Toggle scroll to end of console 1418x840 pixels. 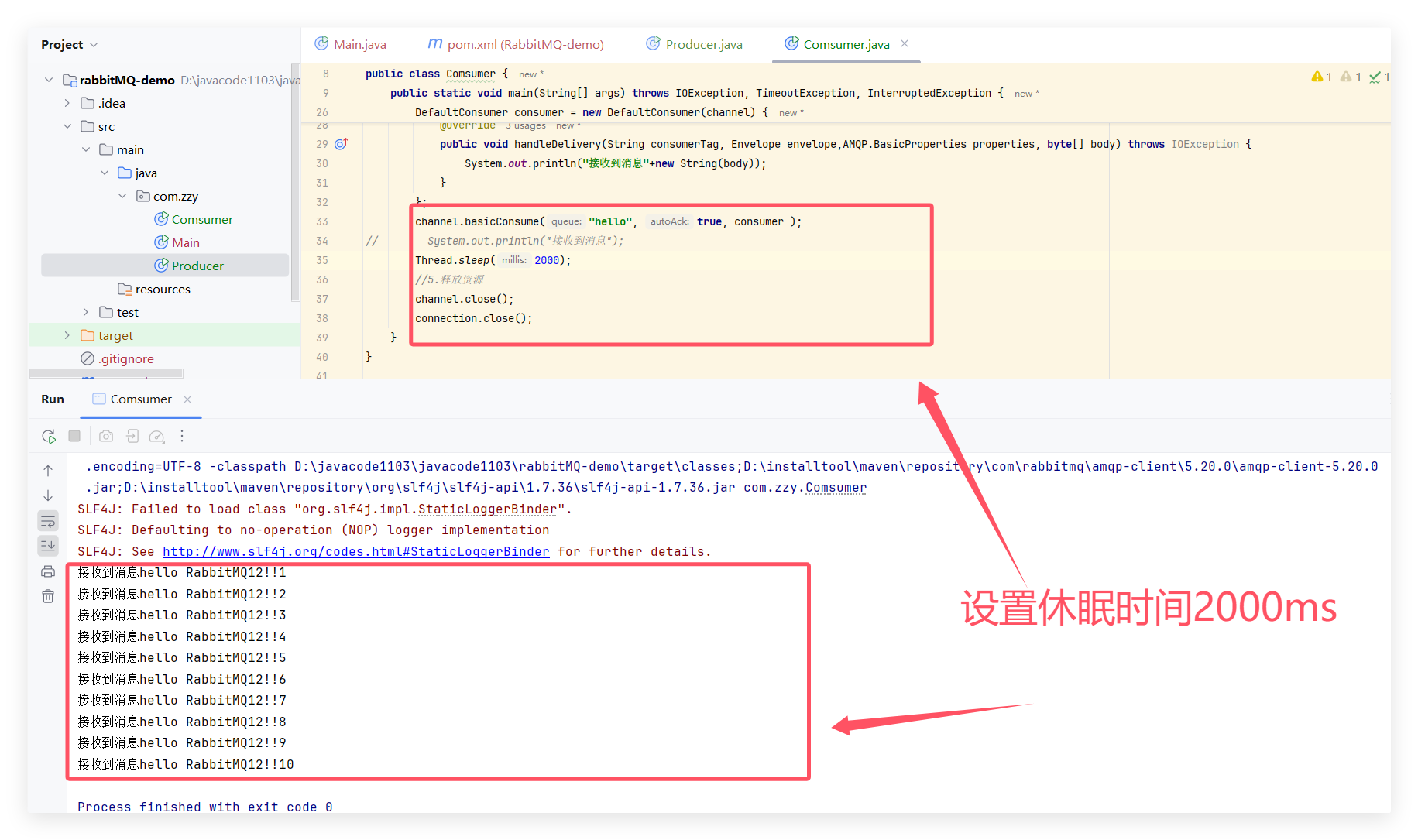[48, 546]
